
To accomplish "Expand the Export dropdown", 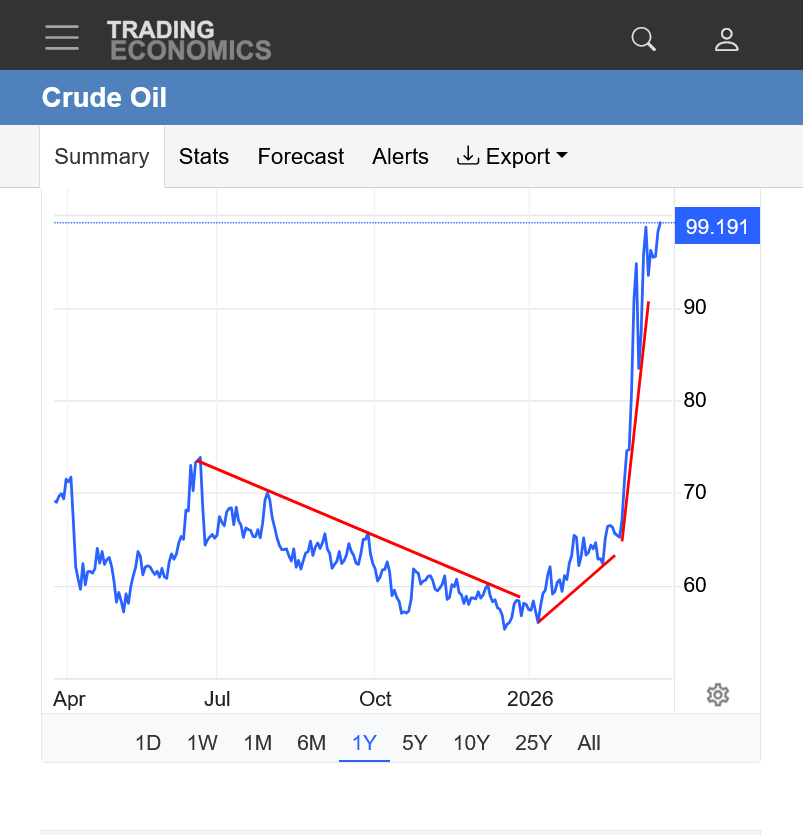I will pos(512,157).
